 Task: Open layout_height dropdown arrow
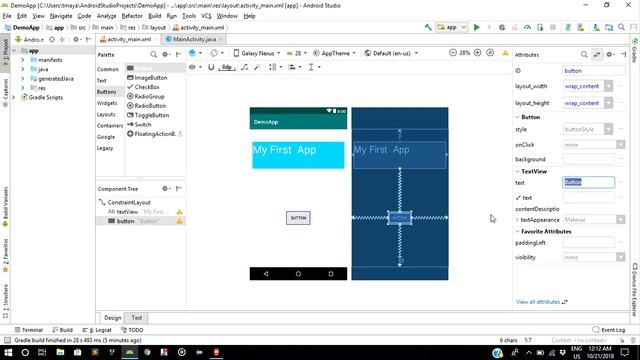tap(608, 103)
